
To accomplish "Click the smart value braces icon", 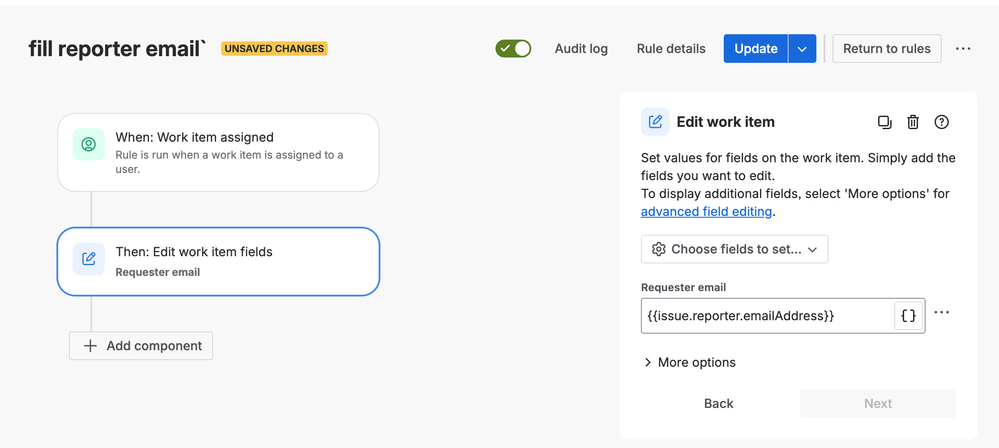I will tap(908, 316).
